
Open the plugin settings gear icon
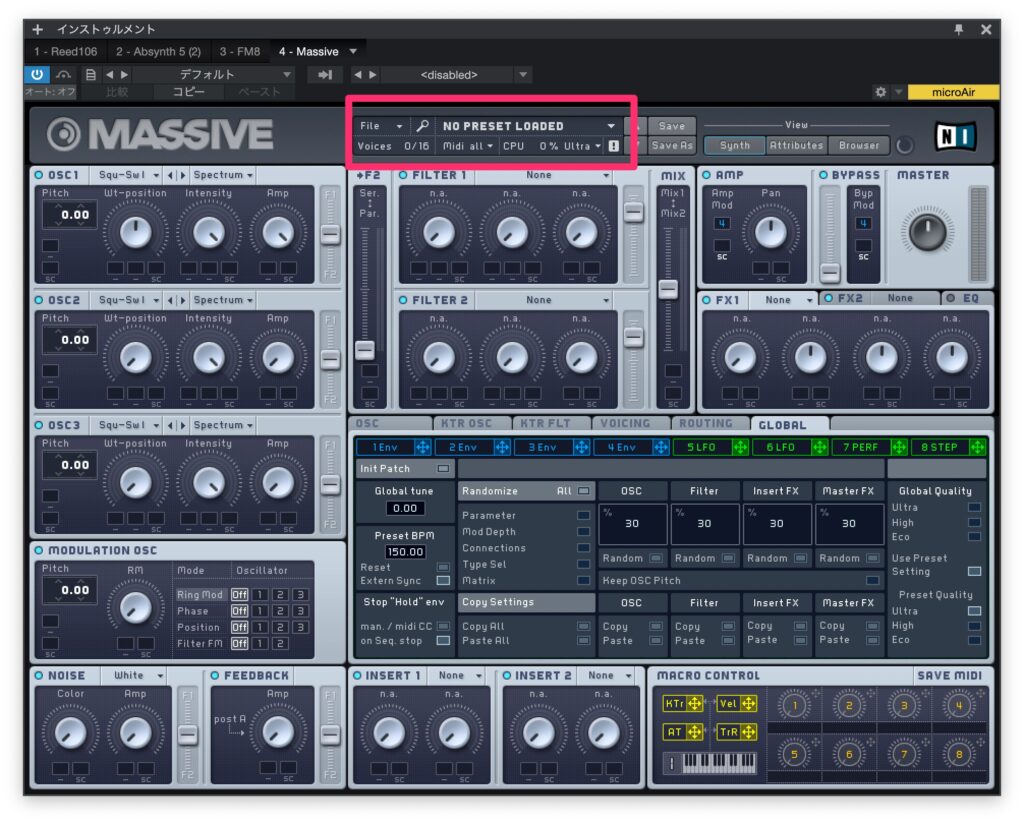(x=880, y=92)
